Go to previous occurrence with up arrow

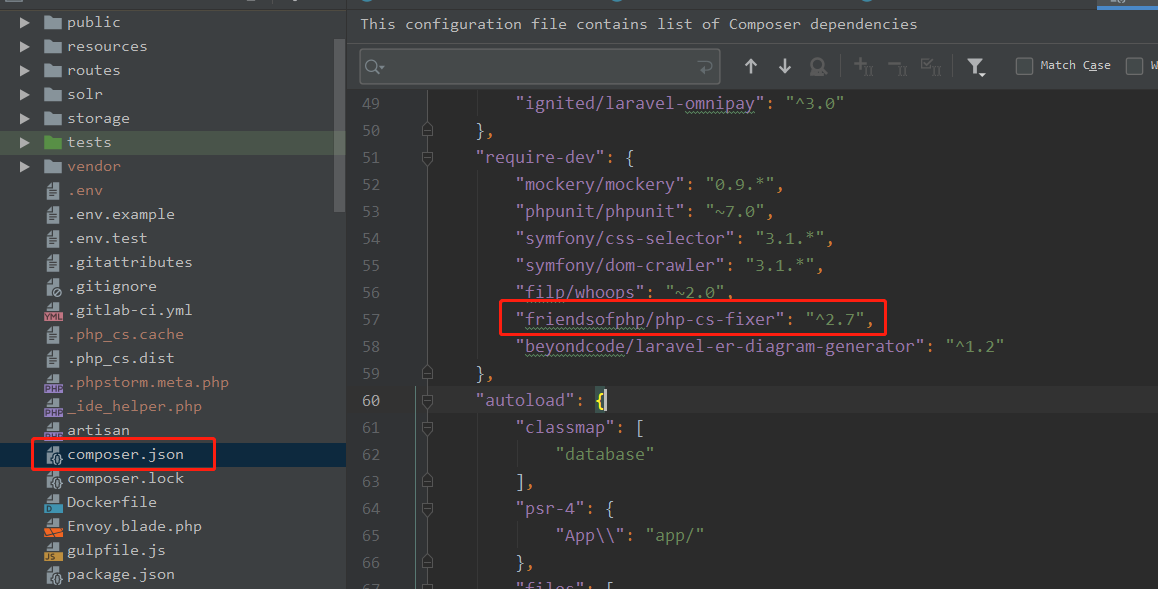pyautogui.click(x=751, y=66)
